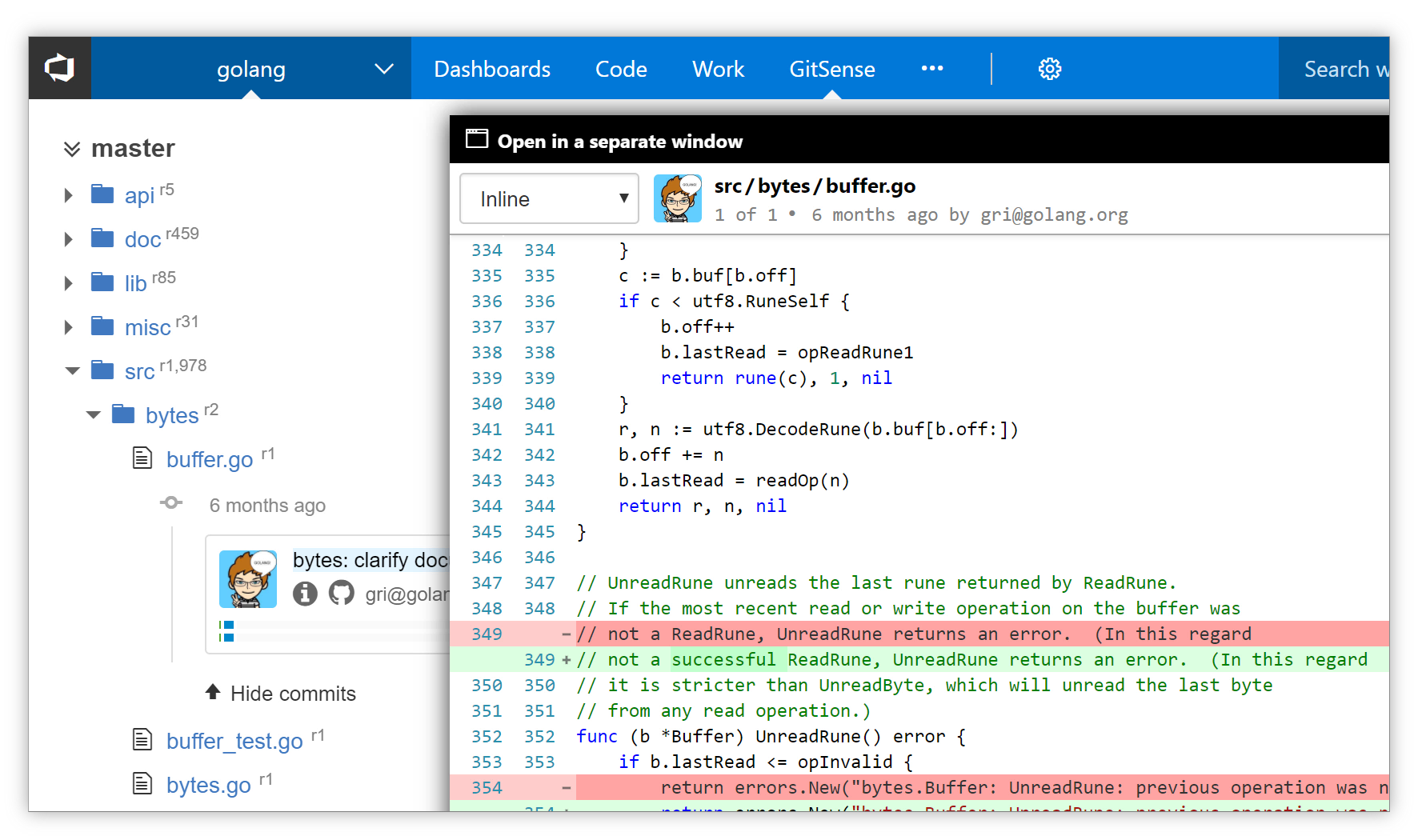
Task: Collapse the master branch chevron
Action: tap(72, 149)
